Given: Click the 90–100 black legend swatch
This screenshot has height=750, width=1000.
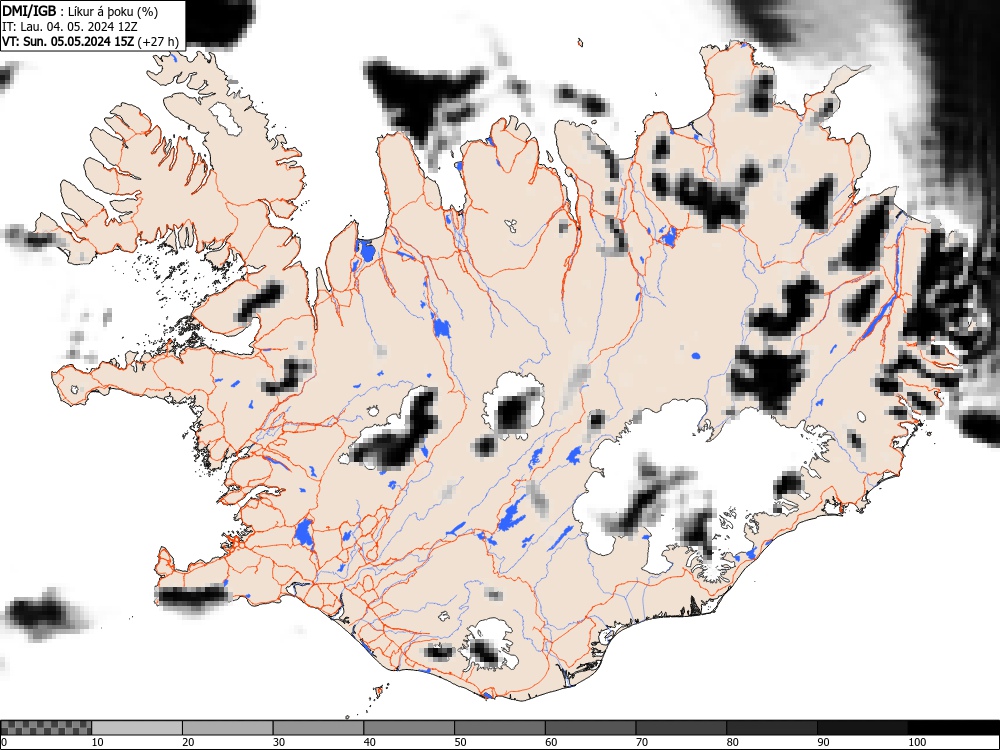Looking at the screenshot, I should (x=862, y=728).
